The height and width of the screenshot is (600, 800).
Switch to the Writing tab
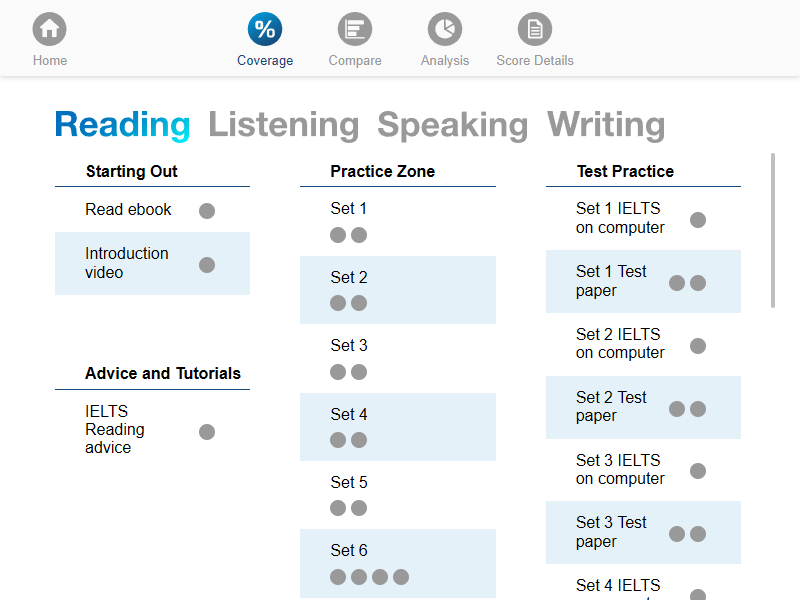point(605,125)
